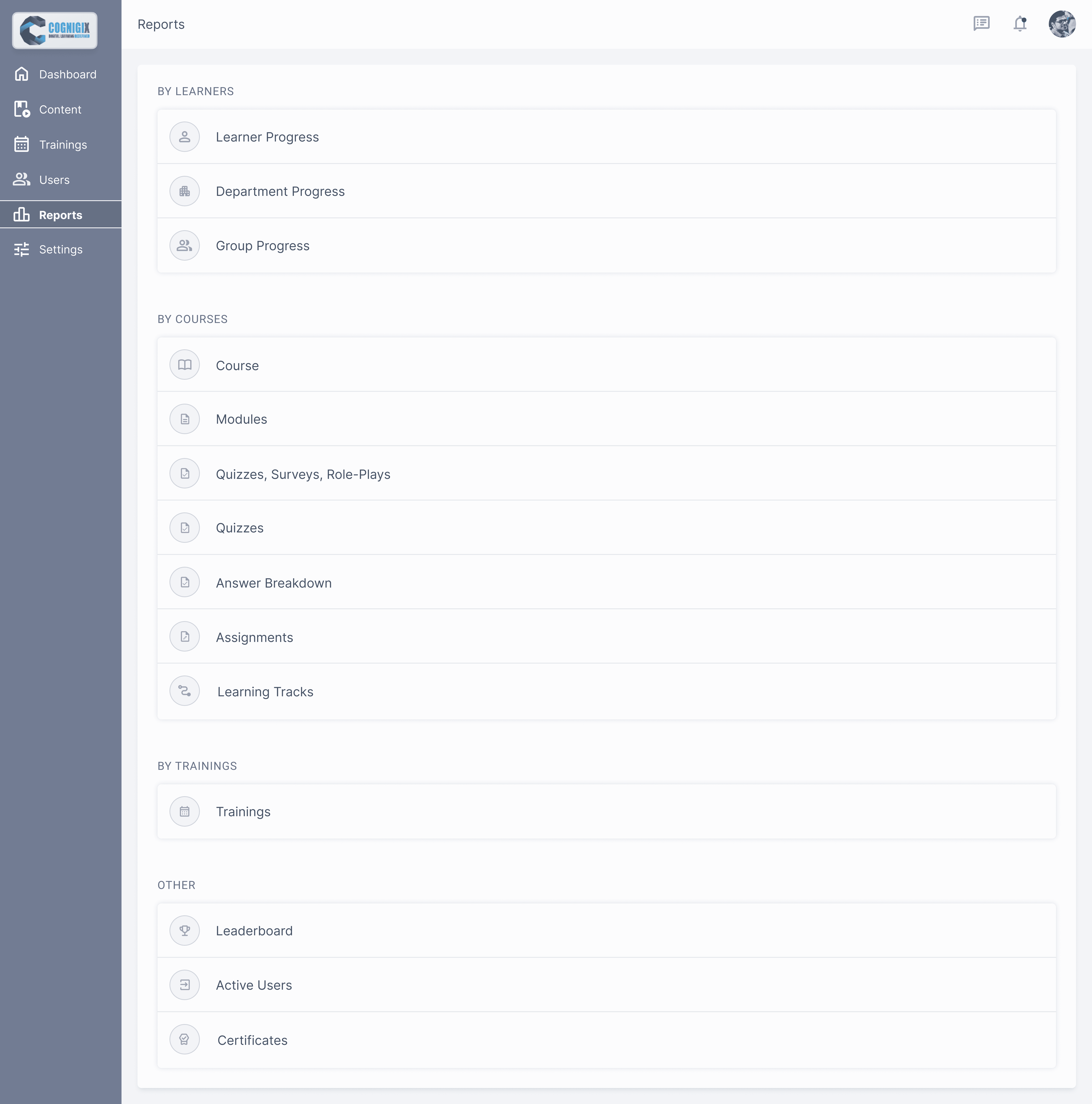
Task: Click the Learning Tracks route icon
Action: 185,691
